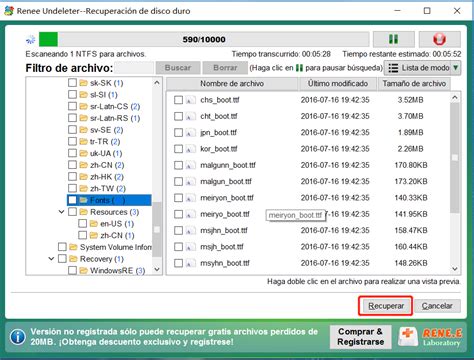The width and height of the screenshot is (474, 360).
Task: Click the file list scroll down arrow
Action: pos(455,269)
